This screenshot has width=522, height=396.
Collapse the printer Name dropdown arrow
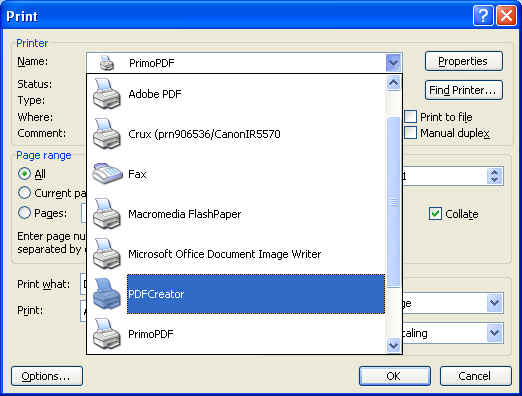393,63
